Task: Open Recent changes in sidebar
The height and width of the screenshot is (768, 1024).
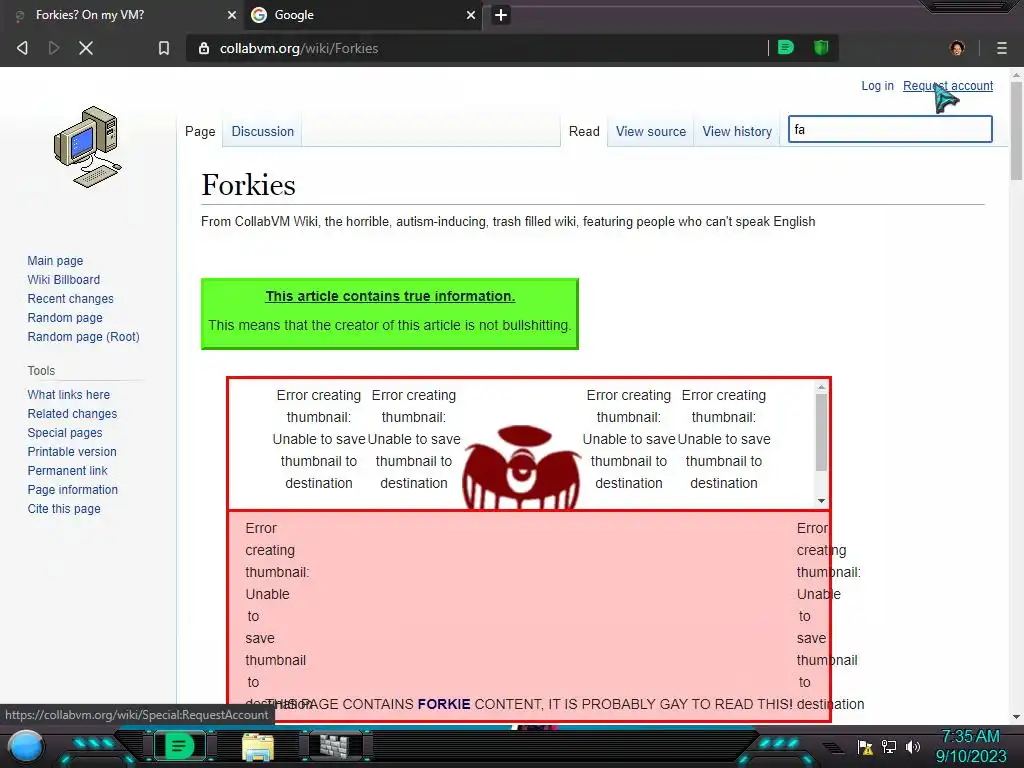Action: pos(70,298)
